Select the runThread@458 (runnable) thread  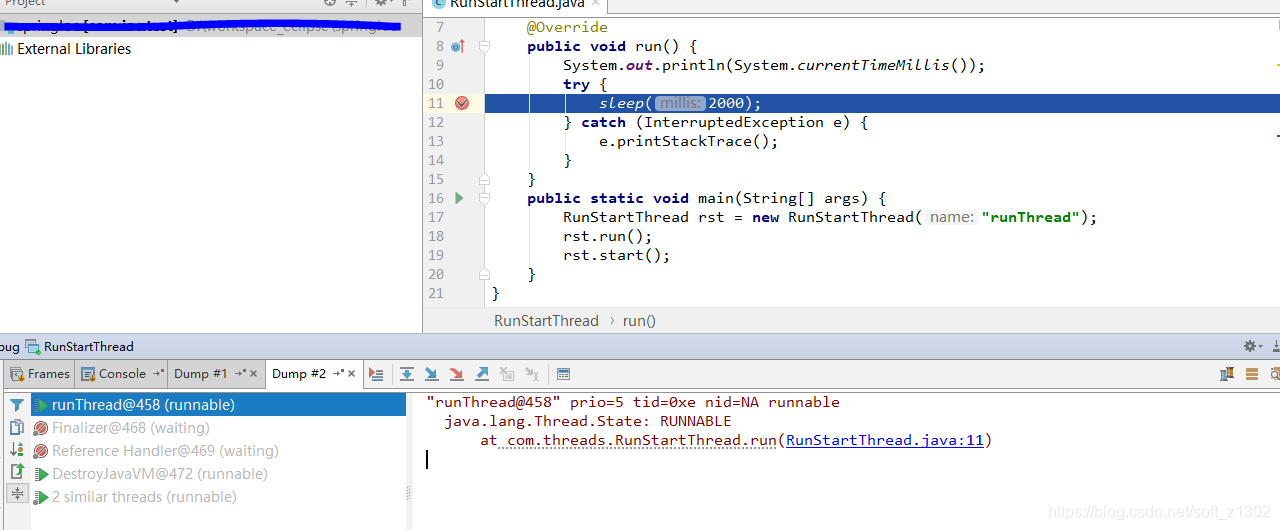(219, 405)
